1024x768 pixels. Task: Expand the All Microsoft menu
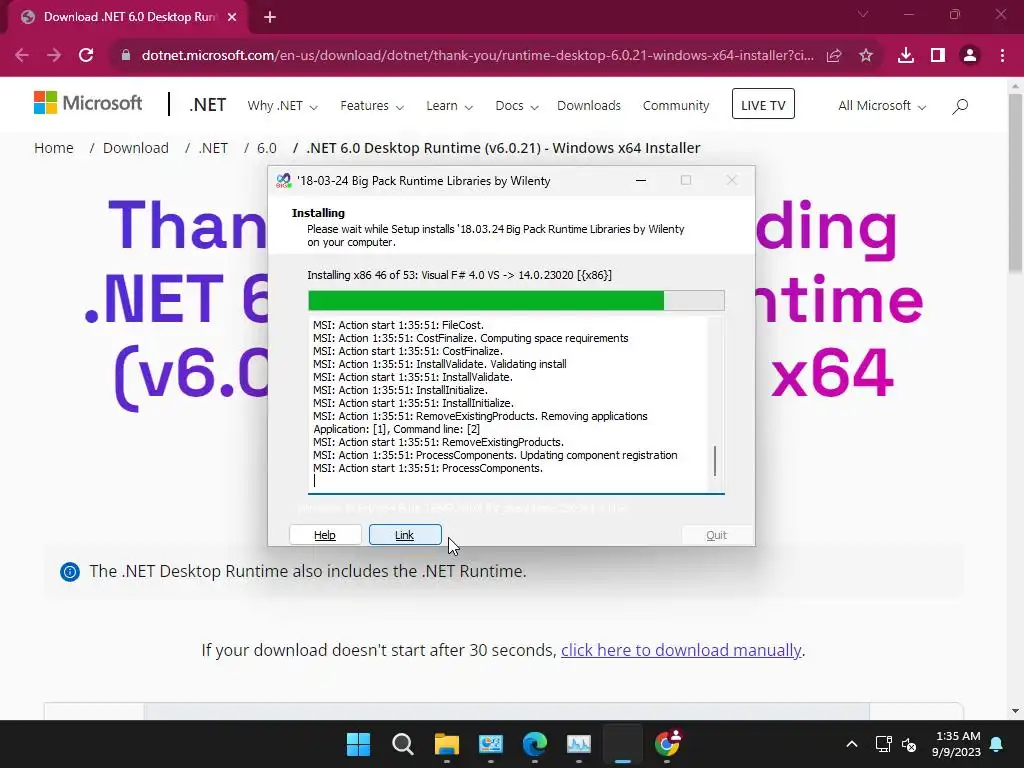pos(882,106)
